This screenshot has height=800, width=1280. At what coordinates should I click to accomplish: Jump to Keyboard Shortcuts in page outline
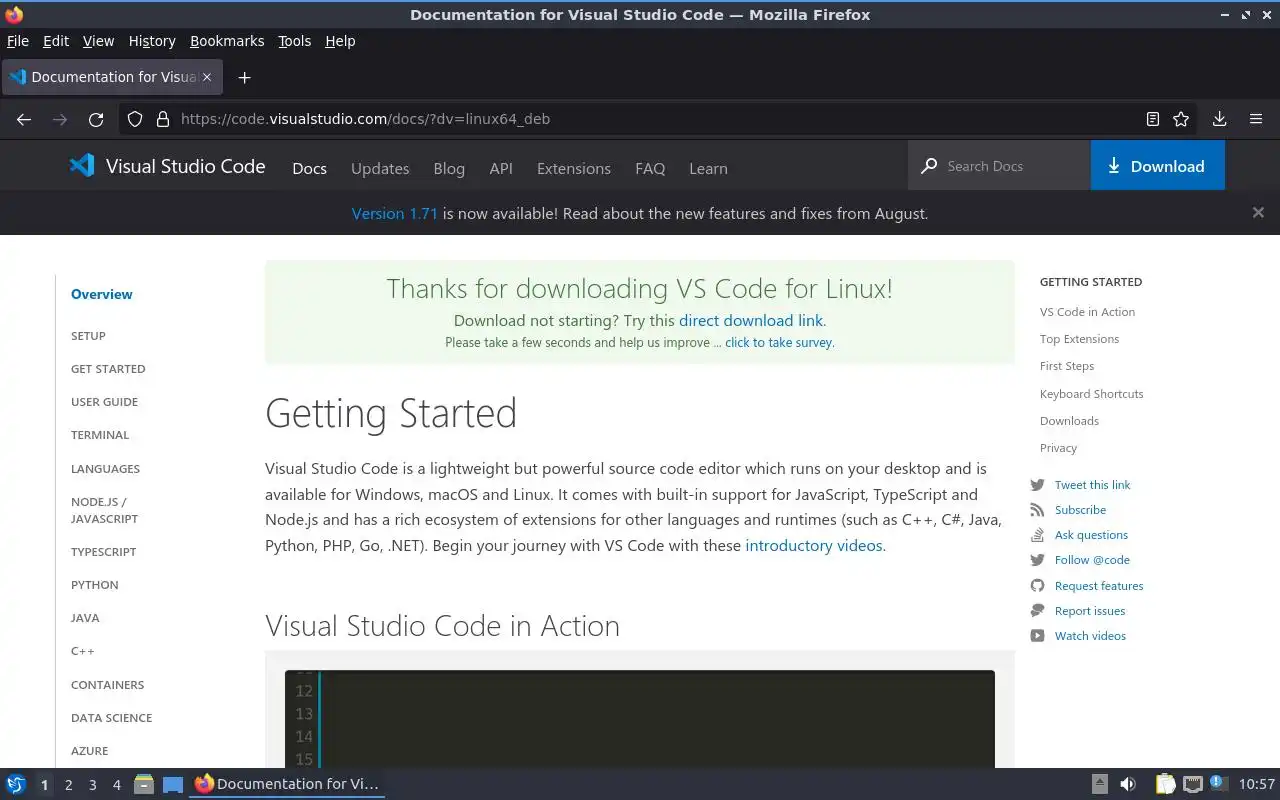tap(1091, 394)
